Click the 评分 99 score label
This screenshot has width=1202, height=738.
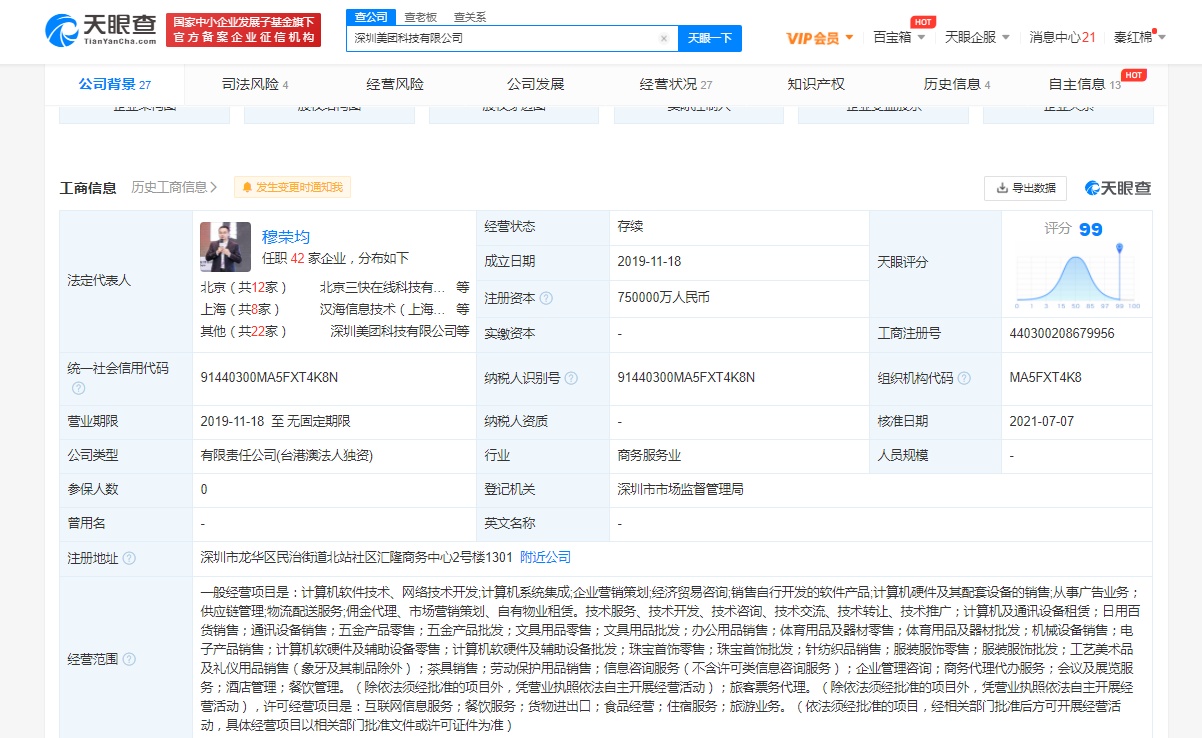coord(1074,229)
